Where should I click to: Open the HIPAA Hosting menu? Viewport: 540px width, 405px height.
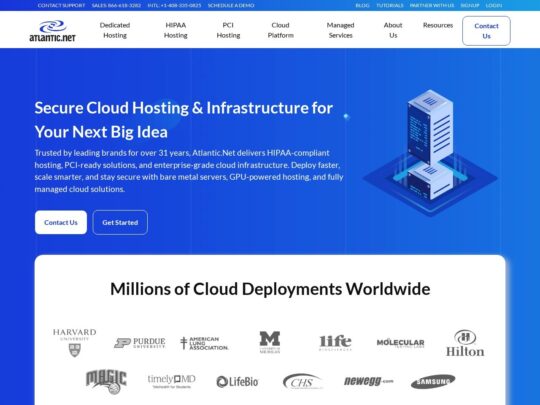[176, 30]
